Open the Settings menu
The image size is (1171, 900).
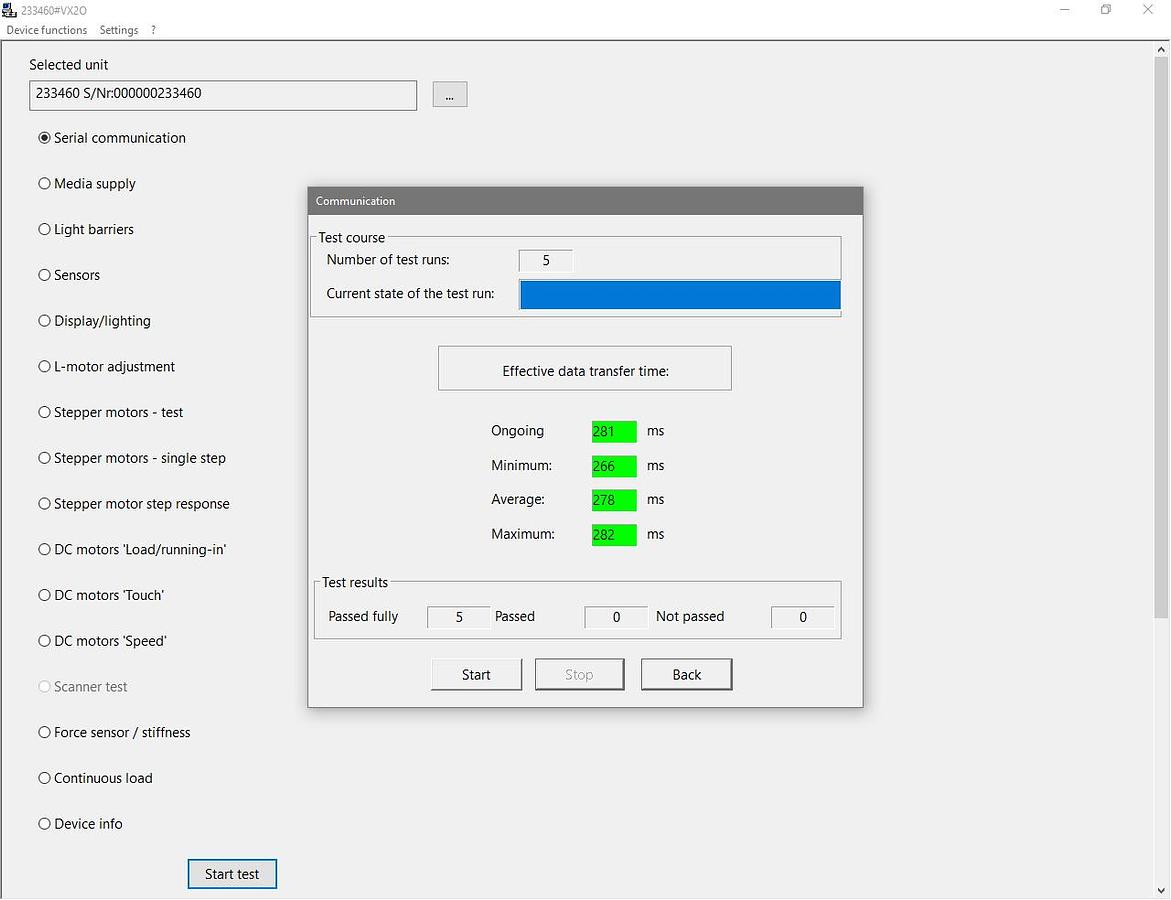tap(119, 30)
